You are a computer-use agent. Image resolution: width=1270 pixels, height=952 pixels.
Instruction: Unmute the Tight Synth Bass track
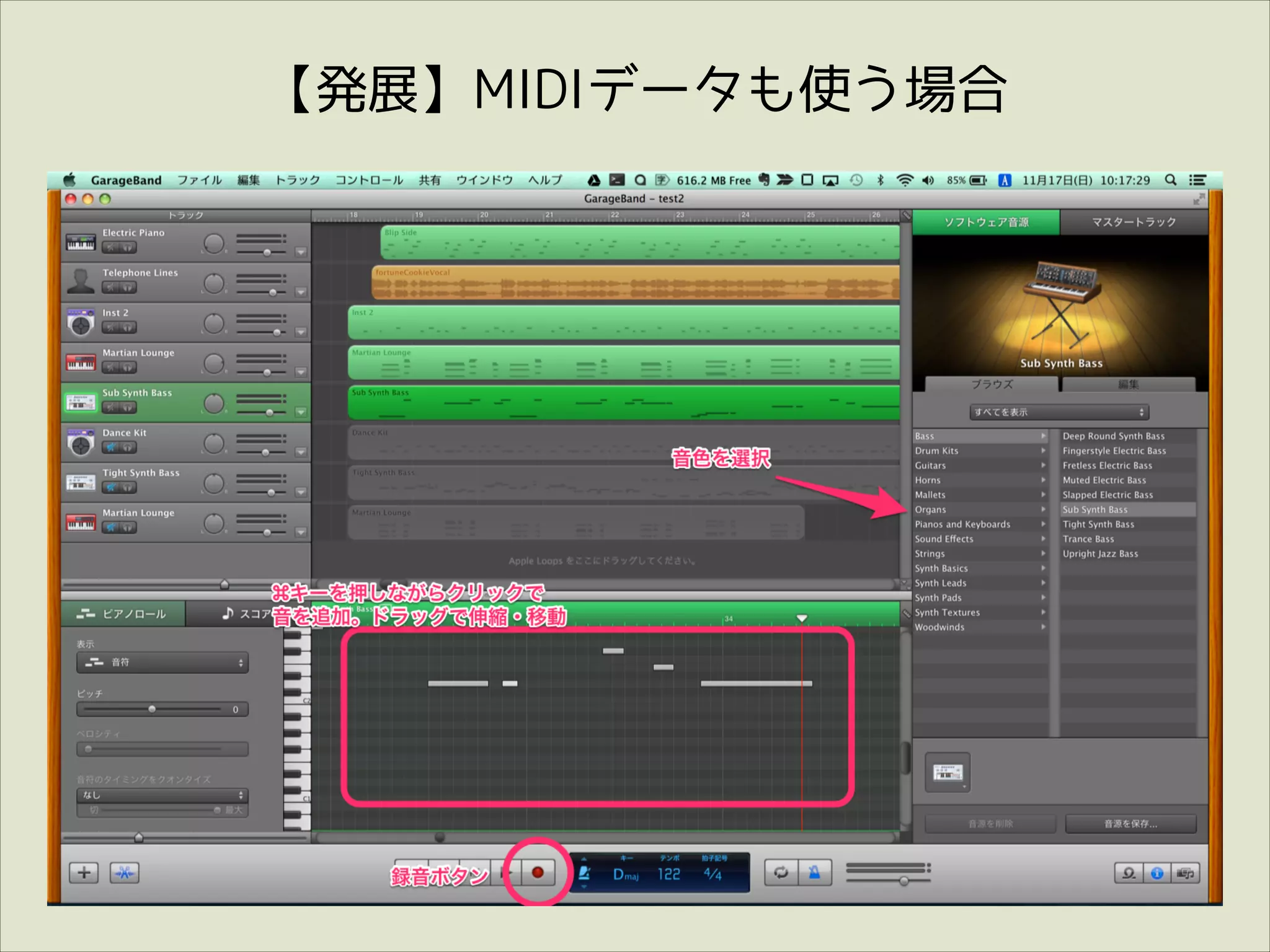pos(110,488)
